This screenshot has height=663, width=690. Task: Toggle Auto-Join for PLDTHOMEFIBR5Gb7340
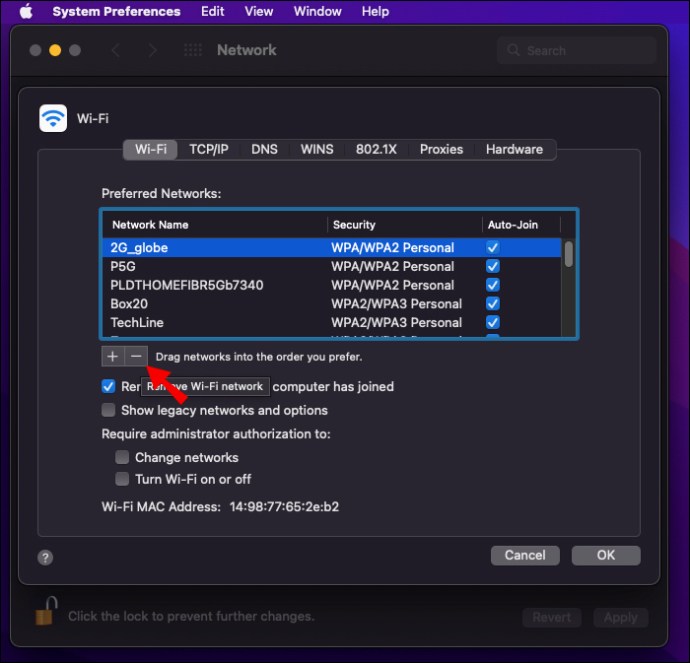coord(493,285)
